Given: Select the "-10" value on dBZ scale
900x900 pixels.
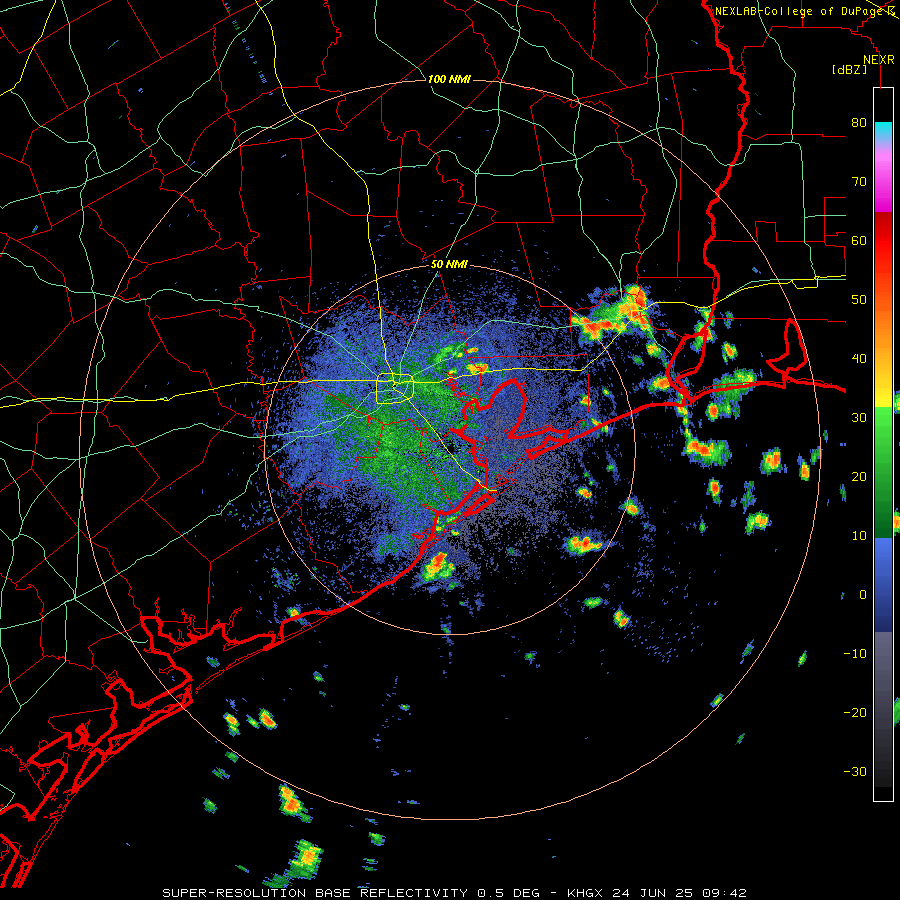Looking at the screenshot, I should (855, 654).
